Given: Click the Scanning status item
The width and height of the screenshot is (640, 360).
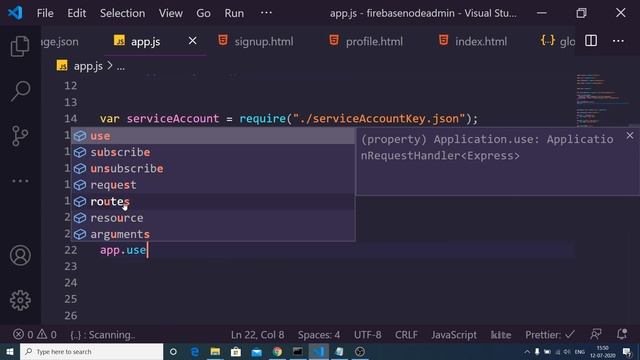Looking at the screenshot, I should pyautogui.click(x=102, y=335).
